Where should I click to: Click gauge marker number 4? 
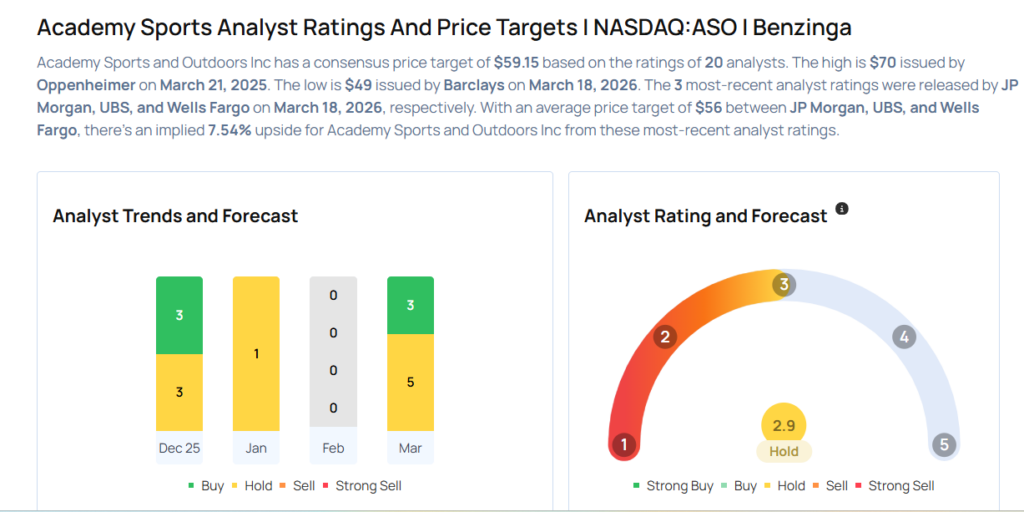pyautogui.click(x=904, y=337)
